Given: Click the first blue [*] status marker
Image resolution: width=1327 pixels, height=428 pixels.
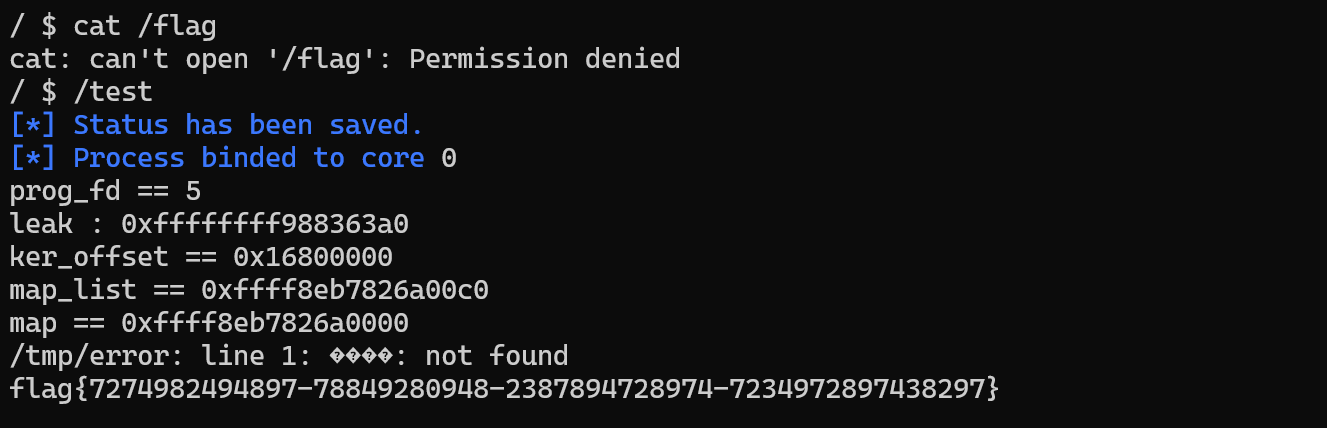Looking at the screenshot, I should click(x=33, y=126).
